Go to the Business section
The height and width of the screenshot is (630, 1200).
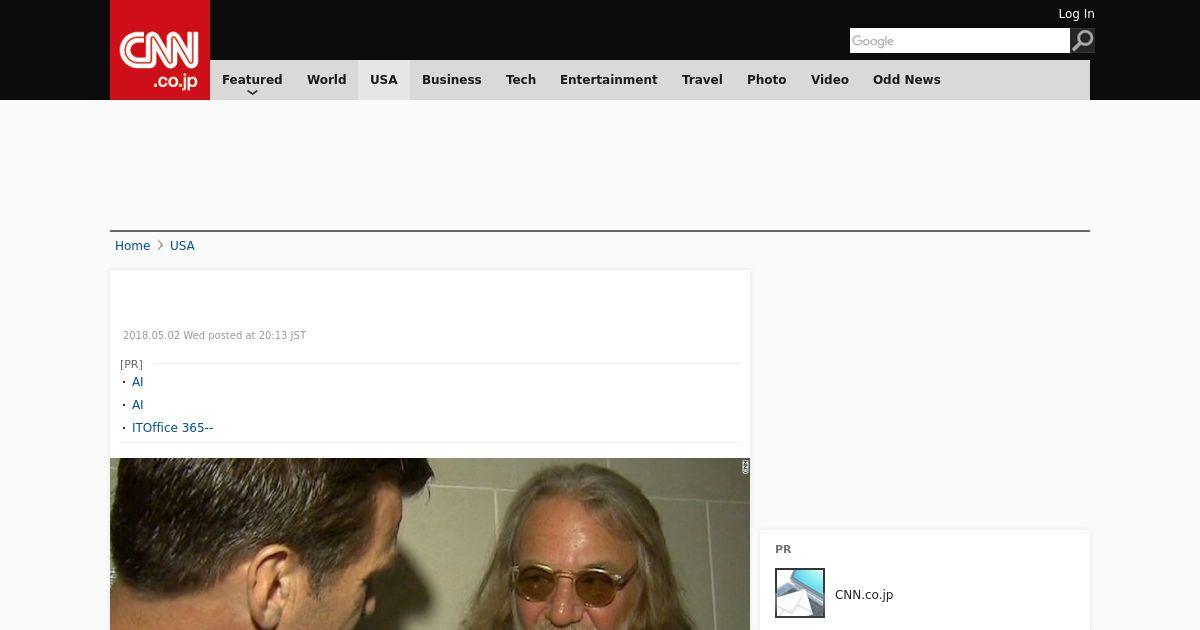[451, 80]
